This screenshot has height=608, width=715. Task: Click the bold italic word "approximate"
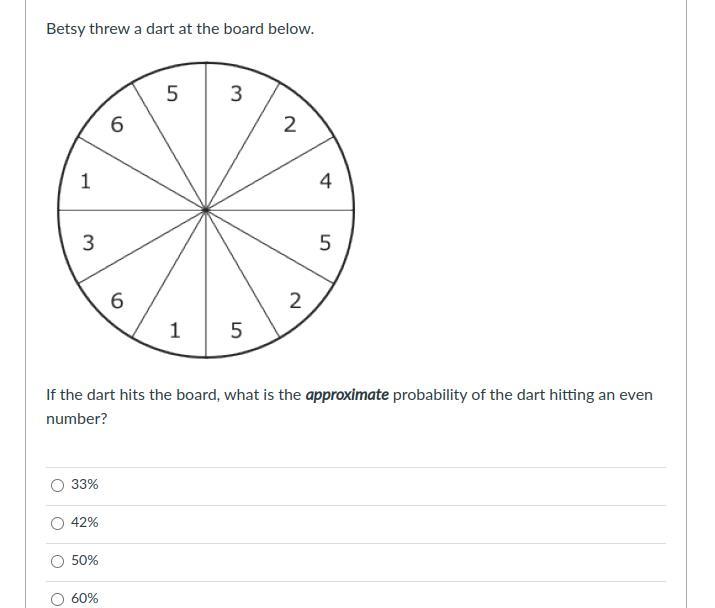[x=347, y=395]
